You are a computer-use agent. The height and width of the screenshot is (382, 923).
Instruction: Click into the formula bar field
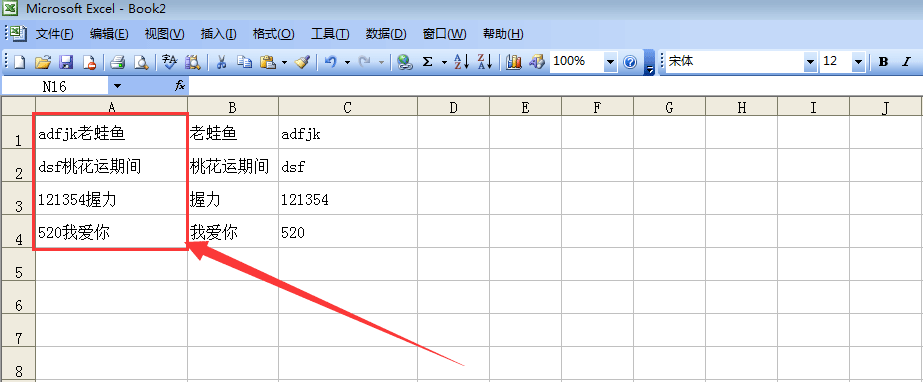[x=555, y=86]
